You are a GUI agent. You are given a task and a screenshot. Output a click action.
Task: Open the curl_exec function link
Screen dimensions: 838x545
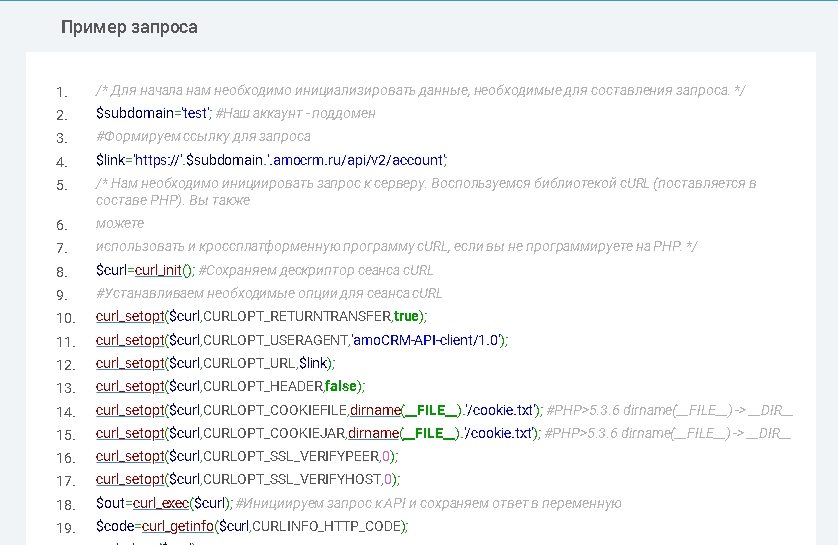(161, 503)
